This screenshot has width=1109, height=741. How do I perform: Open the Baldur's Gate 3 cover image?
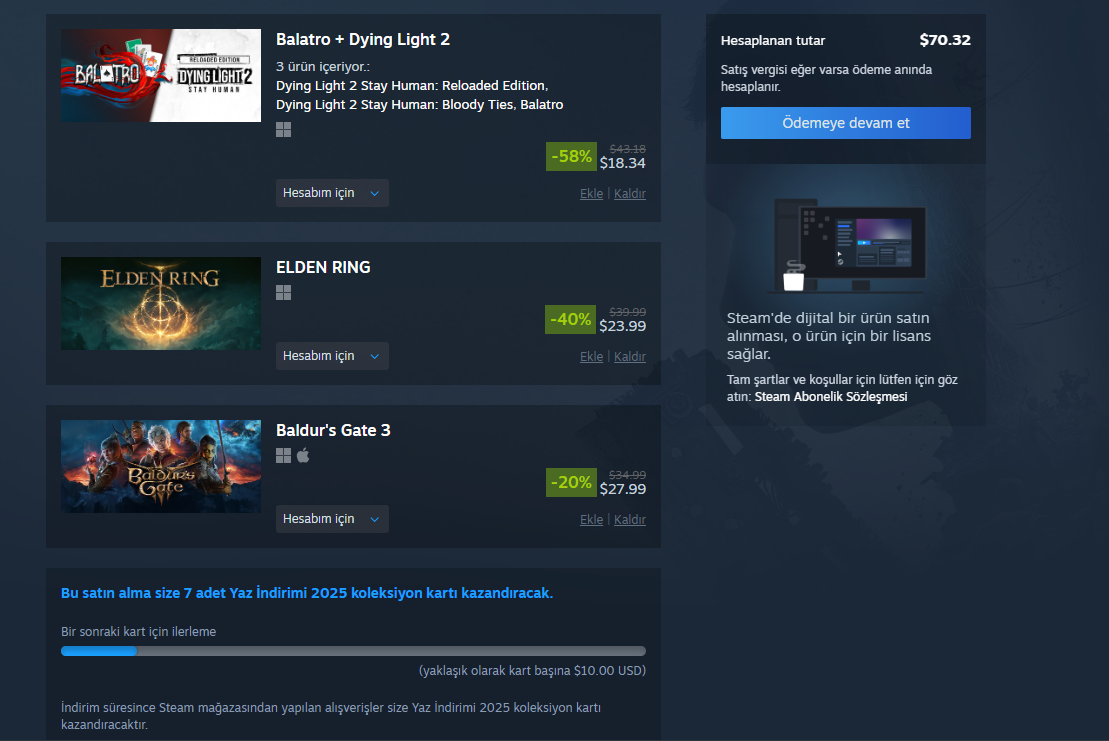161,467
